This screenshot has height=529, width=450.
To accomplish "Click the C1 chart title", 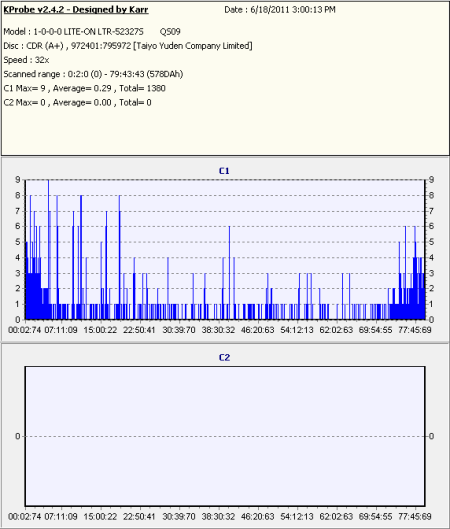I will click(224, 171).
